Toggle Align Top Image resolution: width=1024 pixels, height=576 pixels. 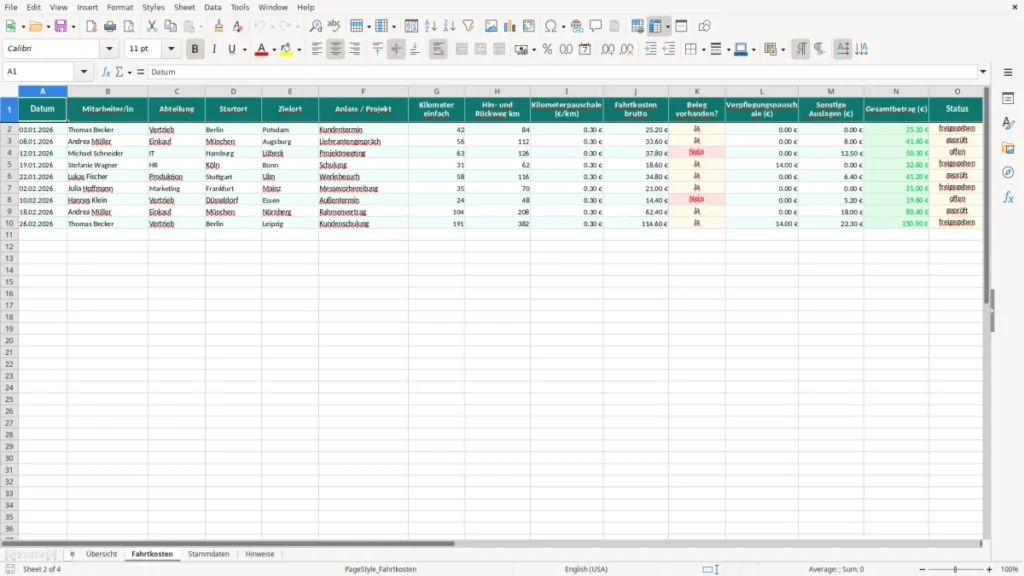pos(377,49)
